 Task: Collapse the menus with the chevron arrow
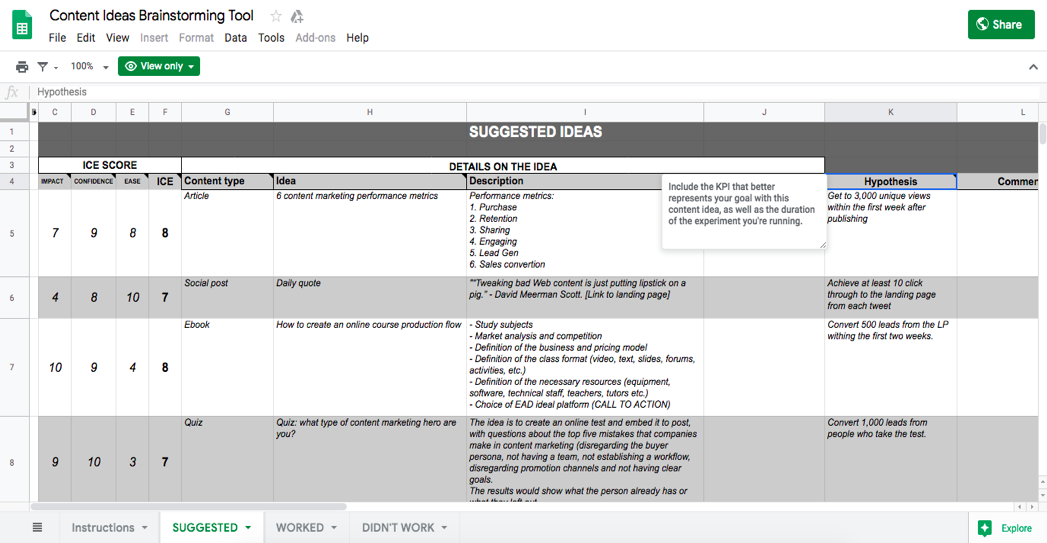(x=1033, y=67)
